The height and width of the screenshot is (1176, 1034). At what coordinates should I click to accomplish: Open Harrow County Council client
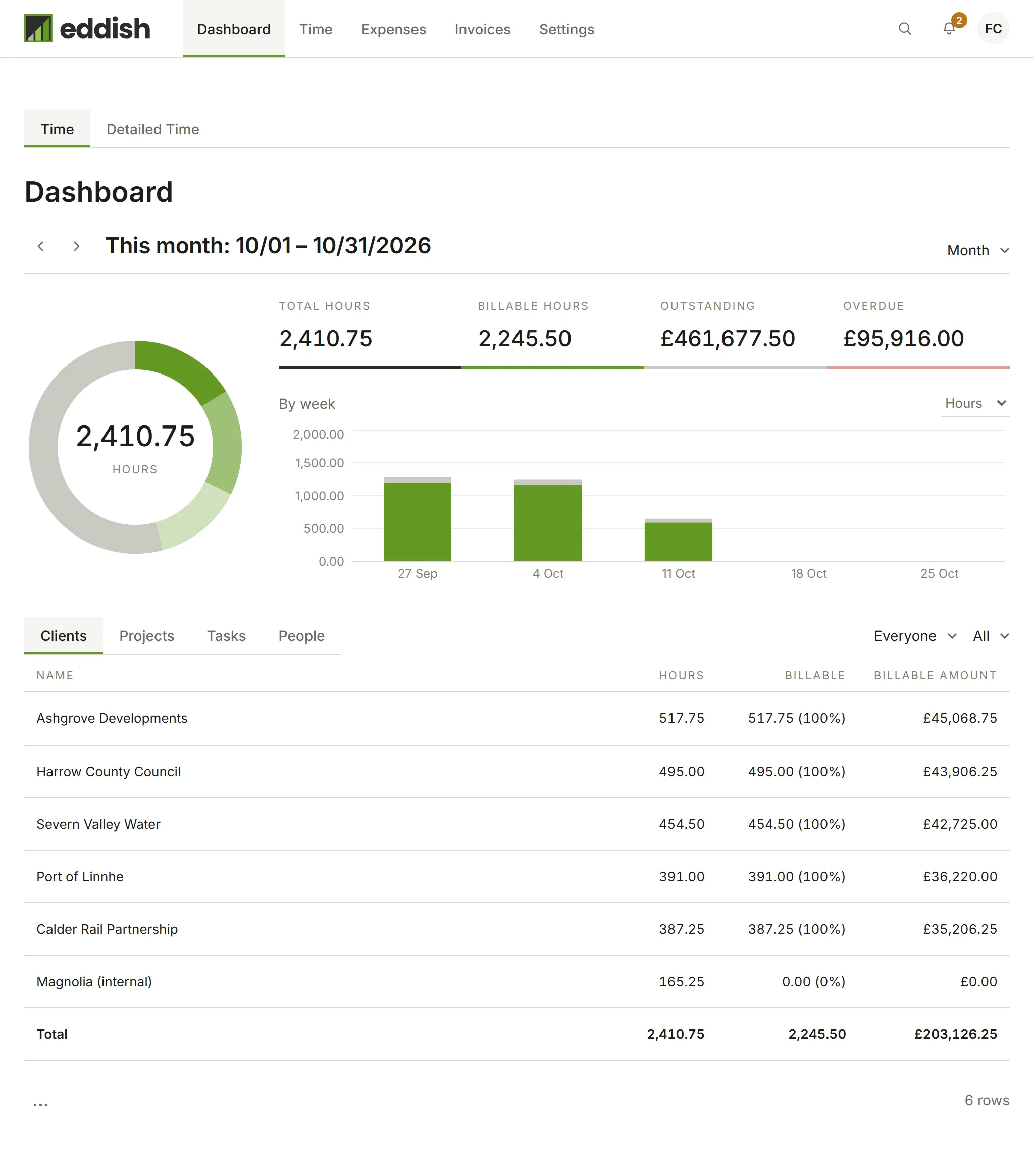(108, 772)
